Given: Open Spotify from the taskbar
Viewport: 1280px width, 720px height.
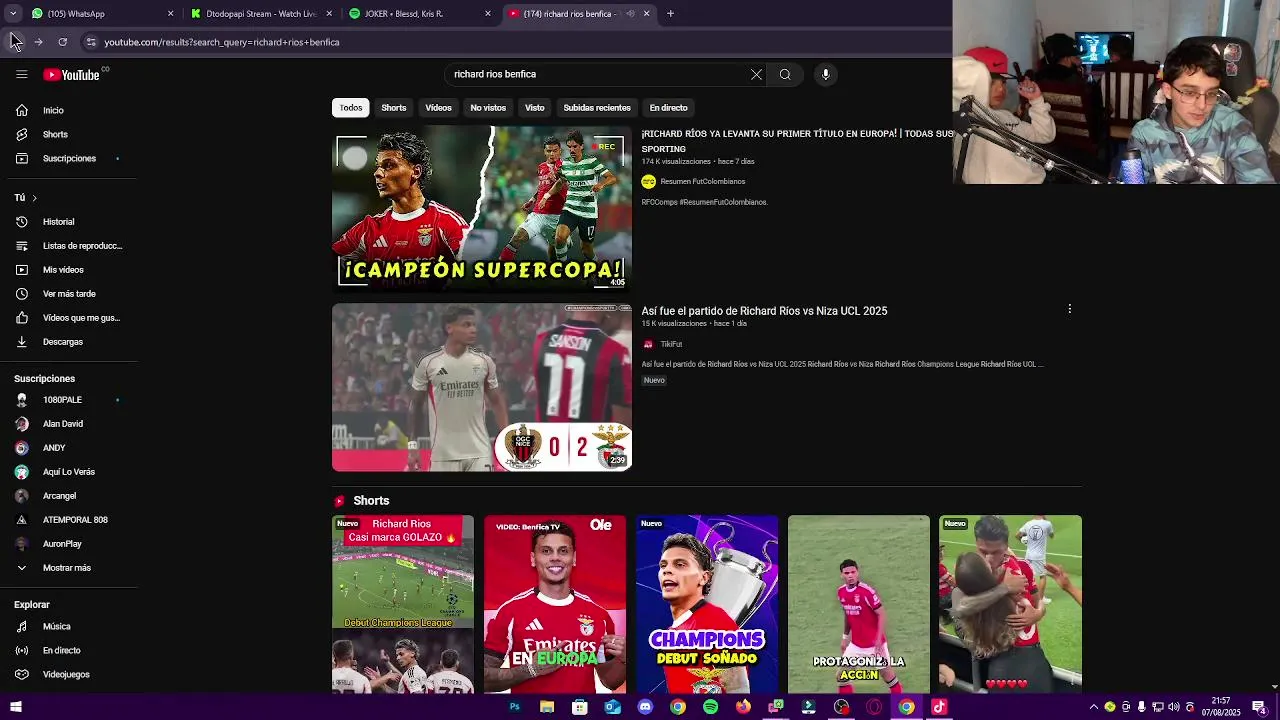Looking at the screenshot, I should (x=710, y=707).
